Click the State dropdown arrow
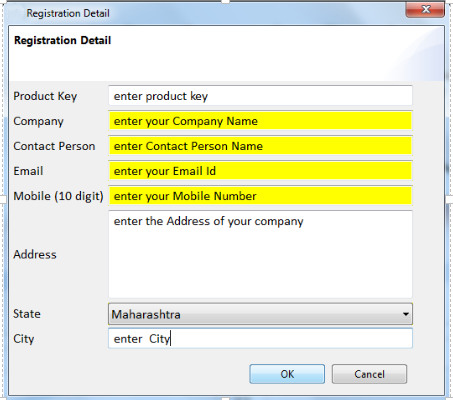The height and width of the screenshot is (400, 453). coord(406,314)
